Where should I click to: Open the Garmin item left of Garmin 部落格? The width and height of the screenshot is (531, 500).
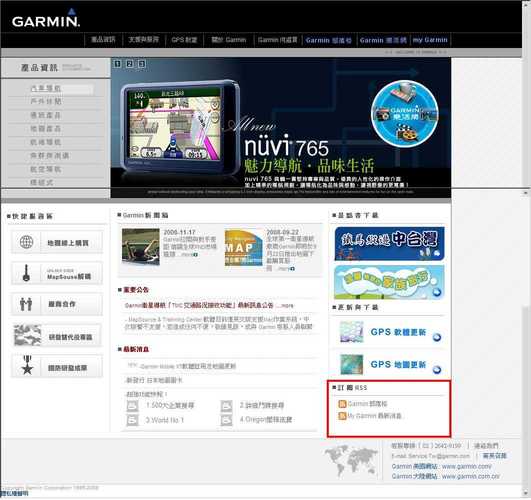coord(277,40)
